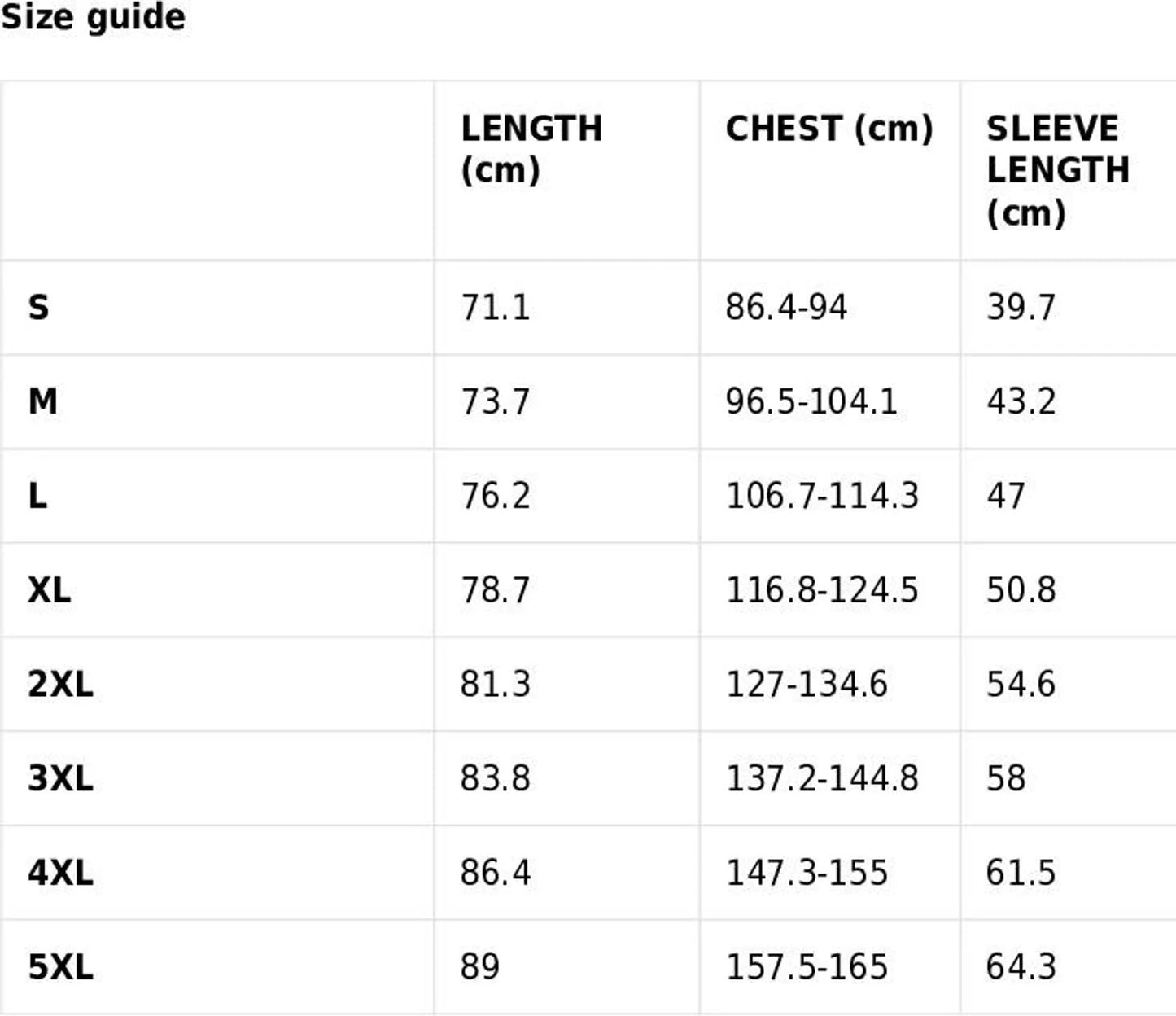Select the 96.5-104.1 chest cell
The height and width of the screenshot is (1016, 1176).
[811, 401]
